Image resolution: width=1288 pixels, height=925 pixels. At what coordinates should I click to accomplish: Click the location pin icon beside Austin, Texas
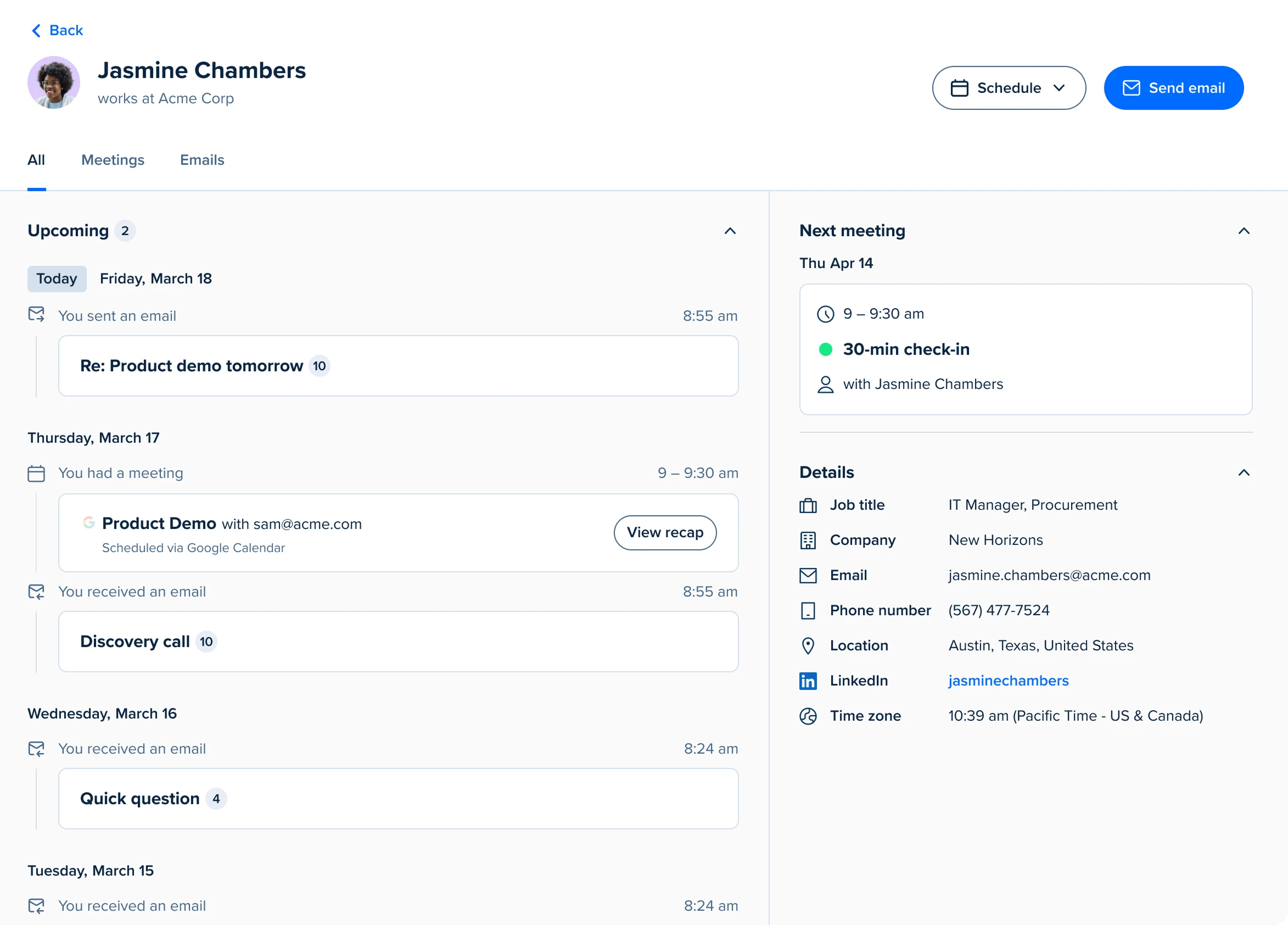click(x=807, y=645)
